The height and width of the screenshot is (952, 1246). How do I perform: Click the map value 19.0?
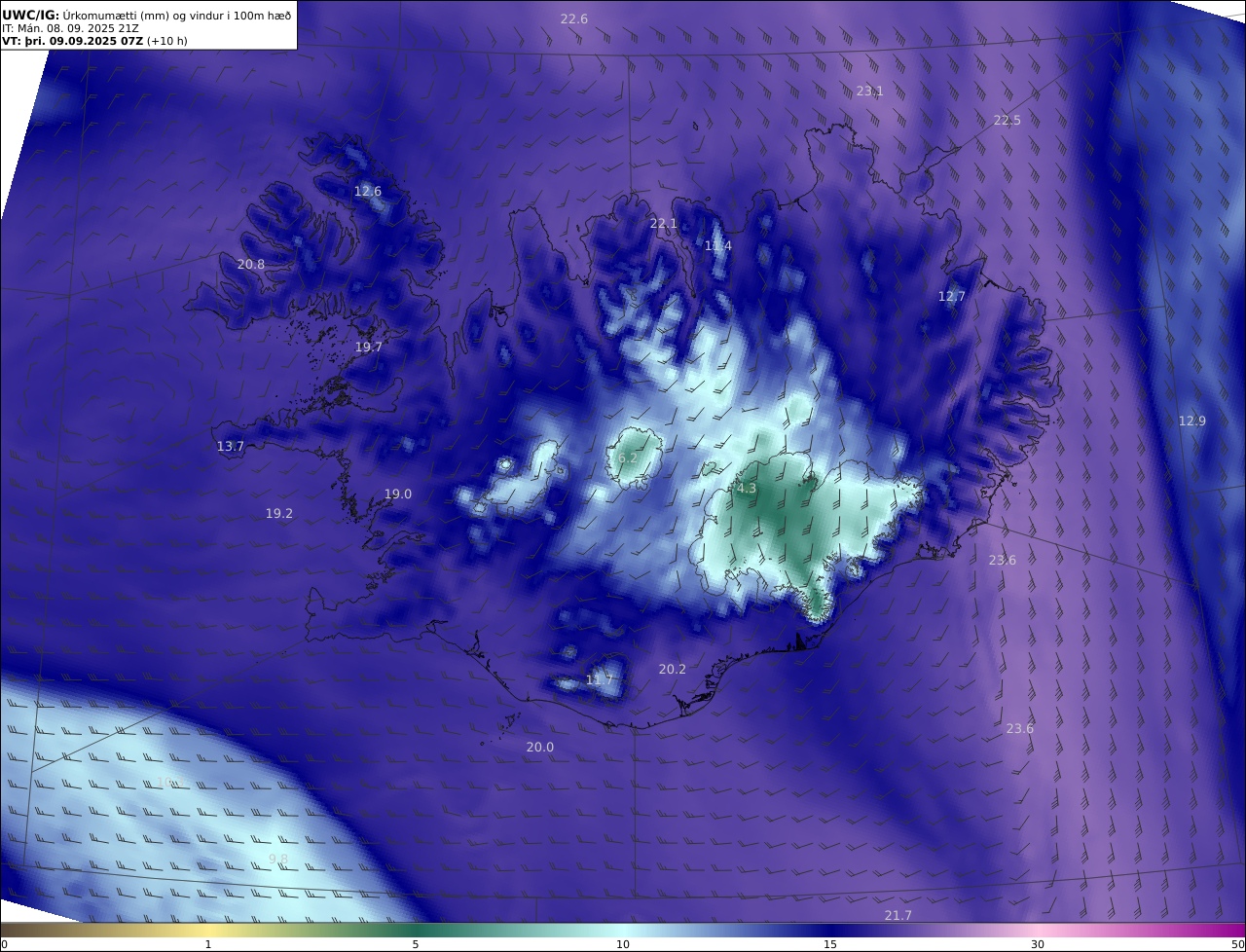[398, 494]
